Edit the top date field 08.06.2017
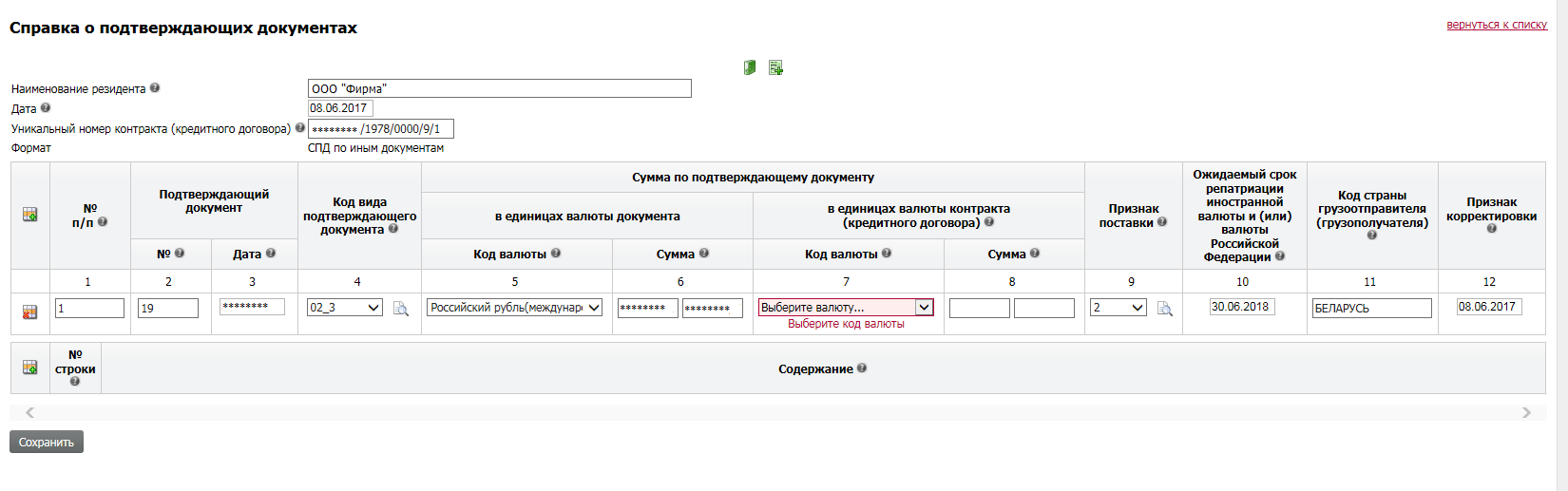 pyautogui.click(x=340, y=108)
